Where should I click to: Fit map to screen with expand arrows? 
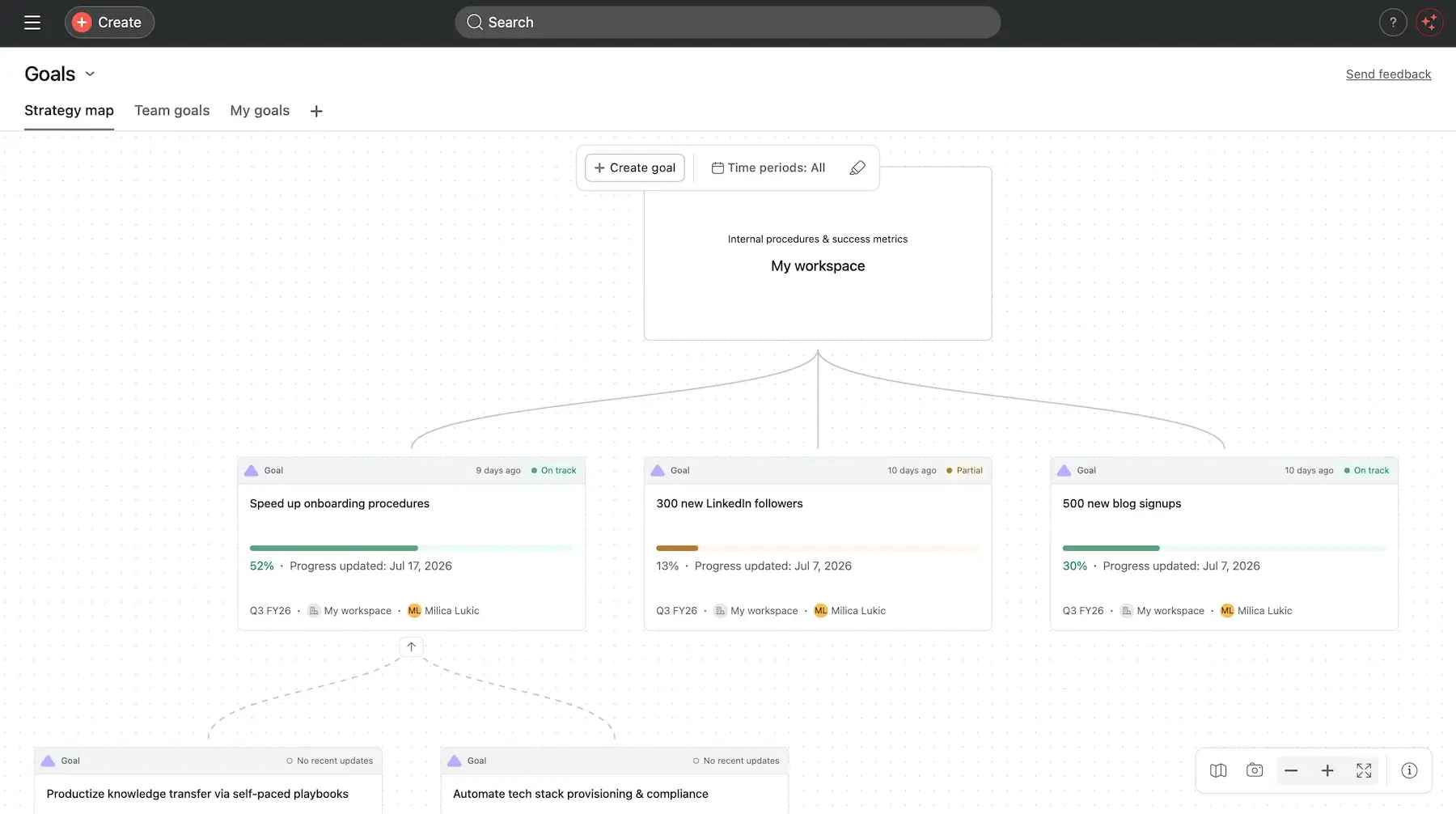pos(1364,770)
